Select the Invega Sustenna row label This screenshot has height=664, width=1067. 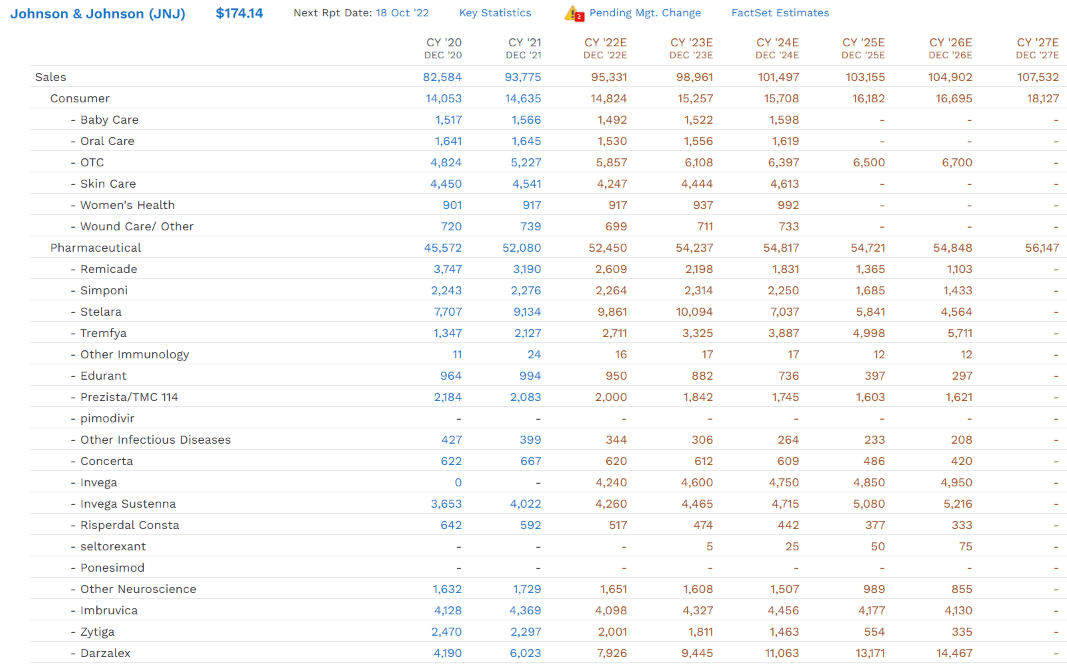coord(128,504)
